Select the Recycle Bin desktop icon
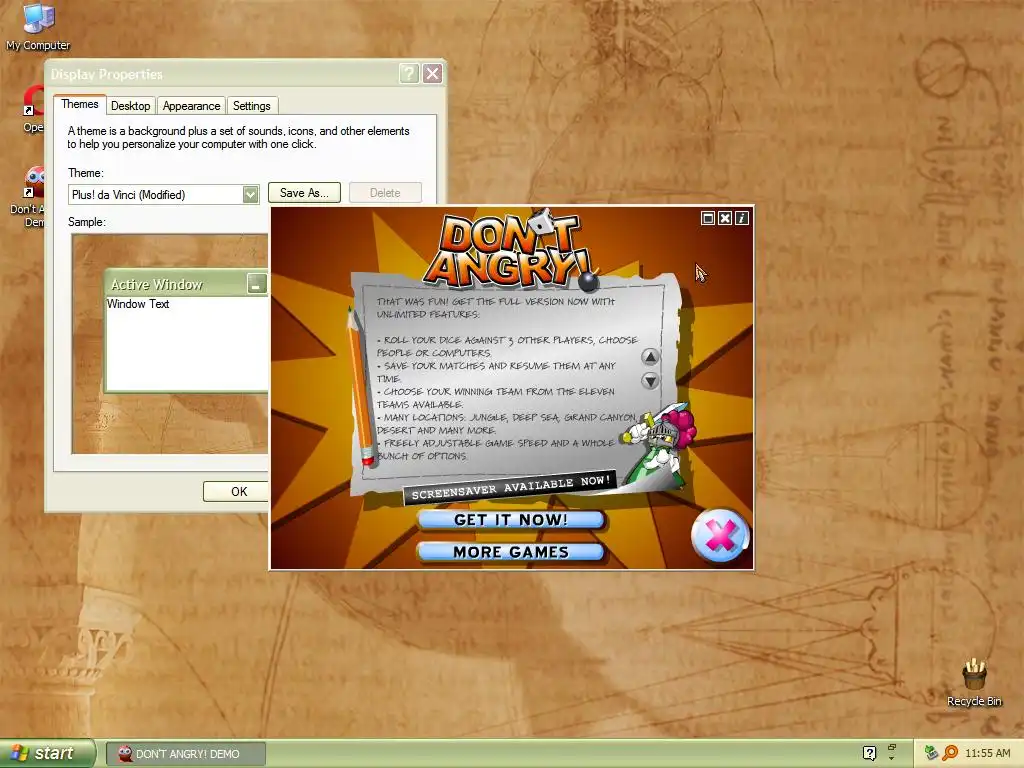 coord(974,682)
